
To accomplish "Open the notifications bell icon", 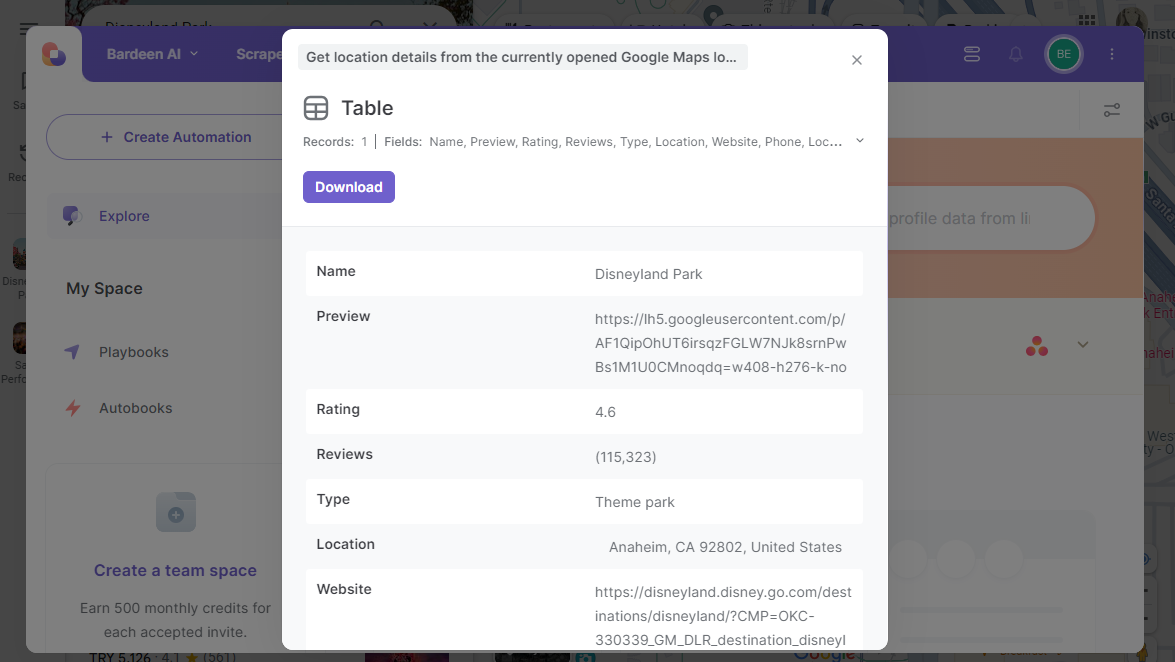I will click(x=1015, y=54).
